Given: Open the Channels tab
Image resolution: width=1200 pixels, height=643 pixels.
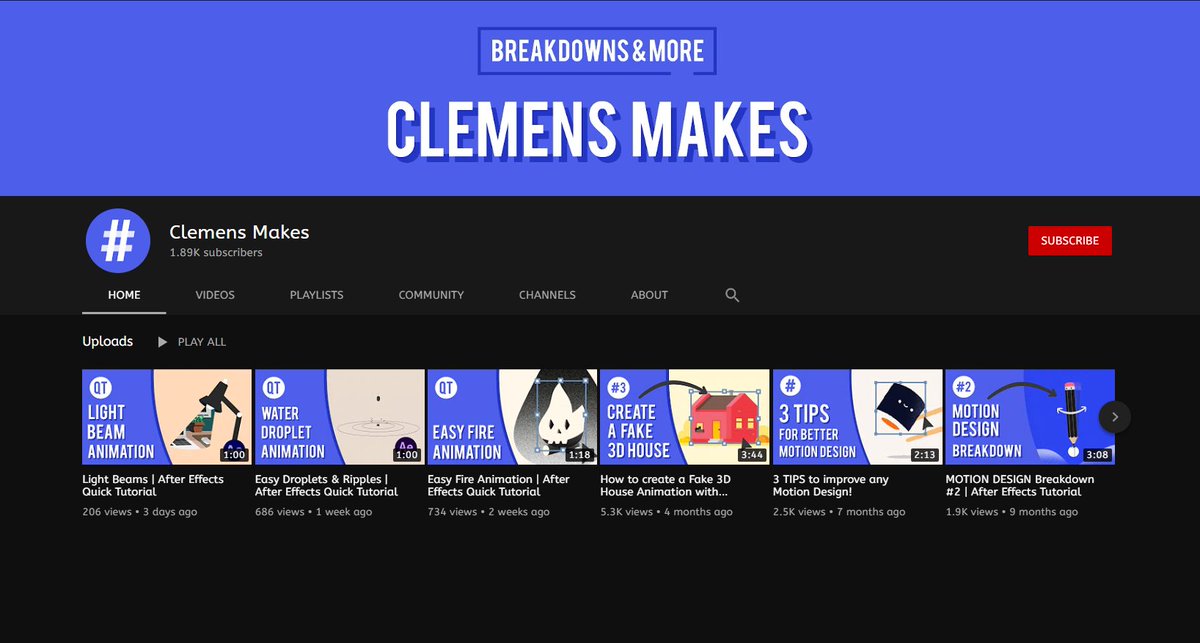Looking at the screenshot, I should point(547,295).
